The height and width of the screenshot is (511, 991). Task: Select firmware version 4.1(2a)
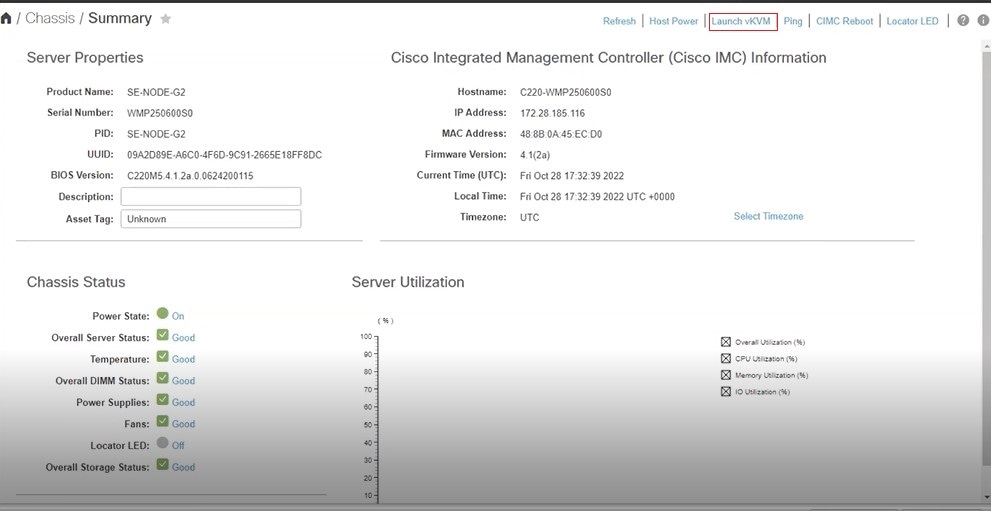tap(535, 155)
